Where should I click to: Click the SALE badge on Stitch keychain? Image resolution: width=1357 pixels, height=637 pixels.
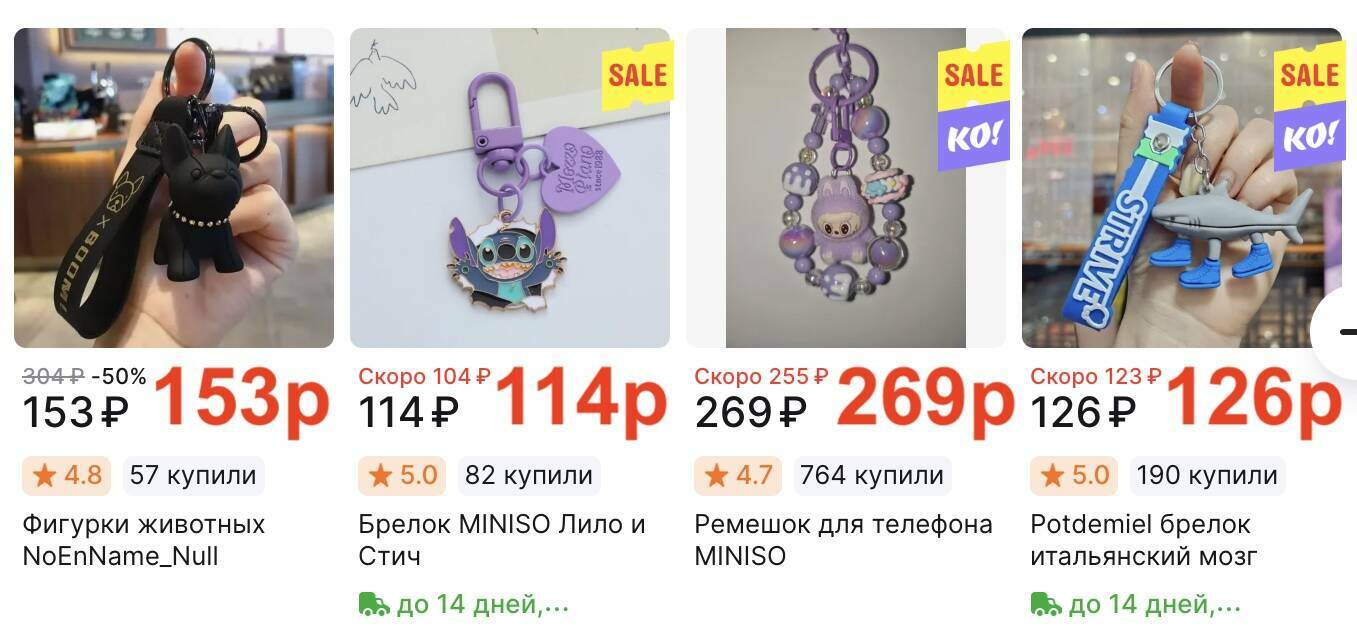pos(637,73)
